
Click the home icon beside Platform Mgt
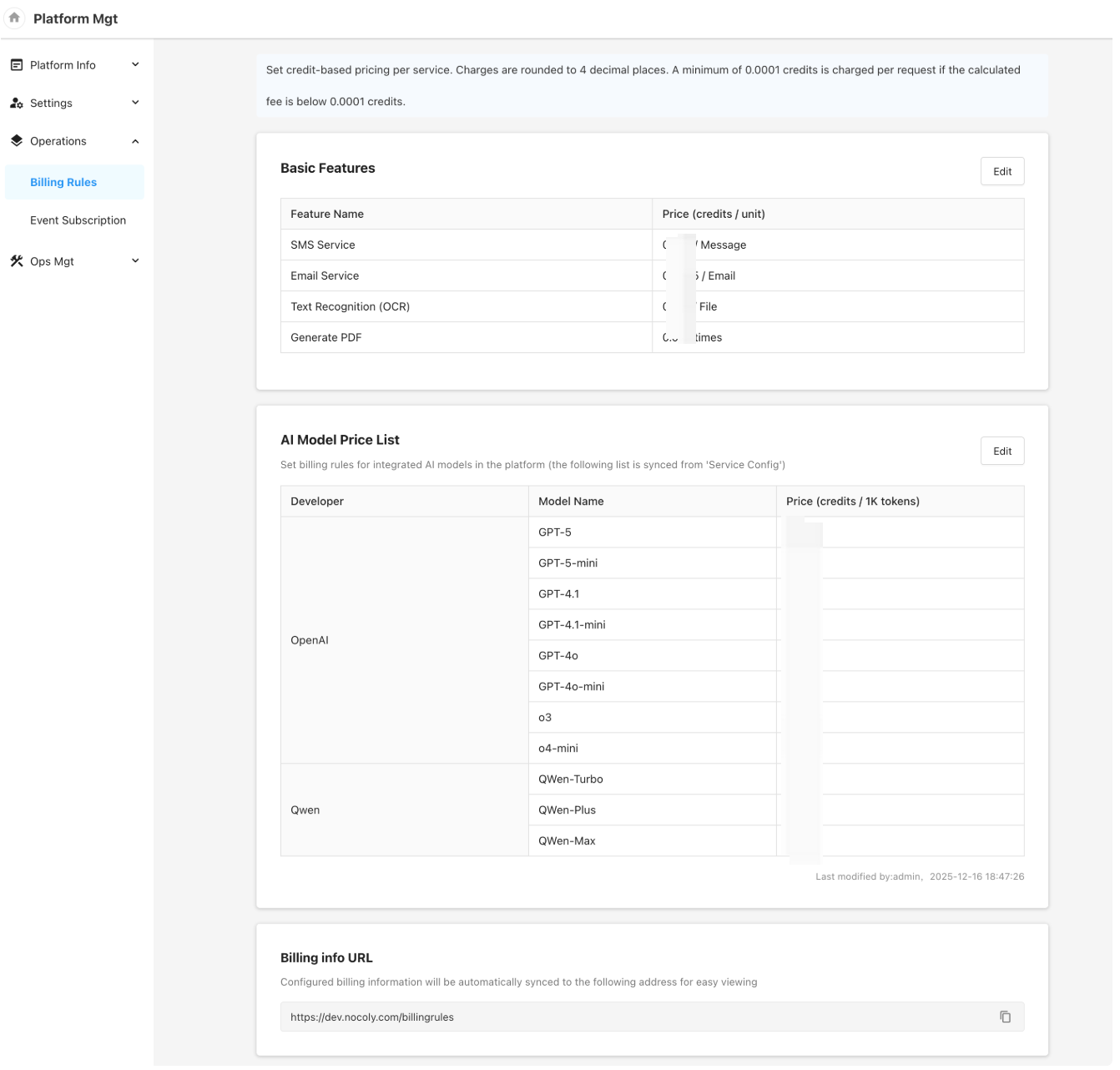coord(14,18)
